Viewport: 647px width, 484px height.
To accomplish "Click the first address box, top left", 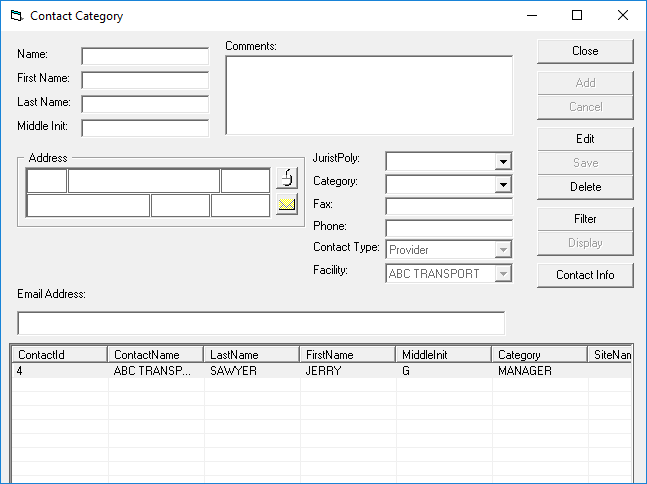I will (47, 180).
